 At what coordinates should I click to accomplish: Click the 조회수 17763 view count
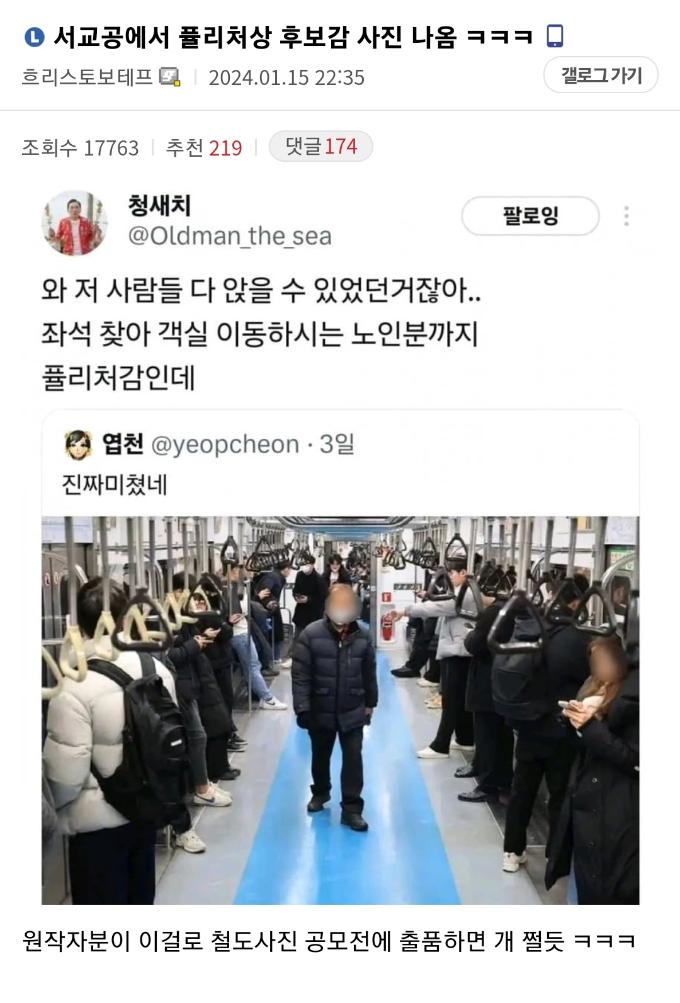(80, 148)
